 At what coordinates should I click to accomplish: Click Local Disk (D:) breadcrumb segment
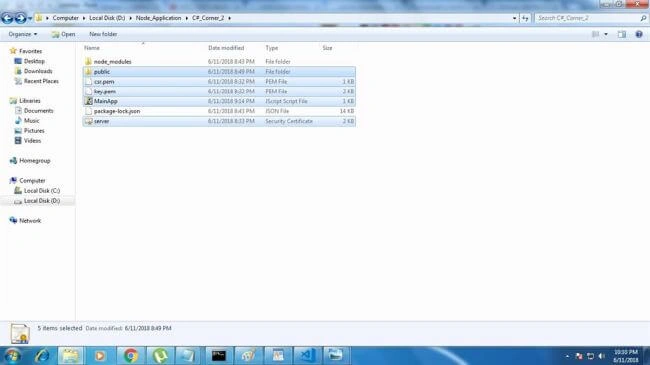(107, 18)
